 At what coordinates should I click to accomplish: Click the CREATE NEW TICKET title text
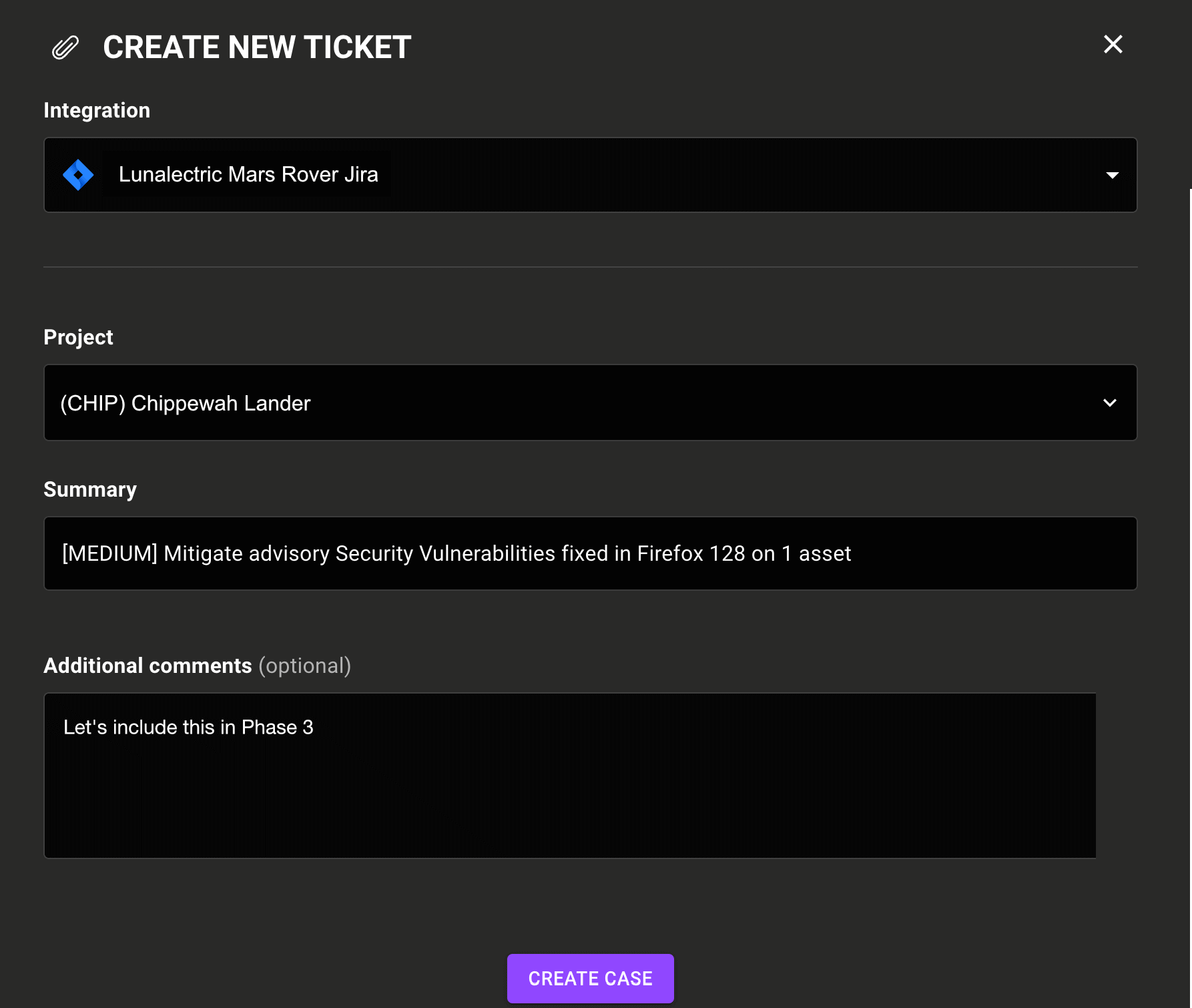click(256, 47)
